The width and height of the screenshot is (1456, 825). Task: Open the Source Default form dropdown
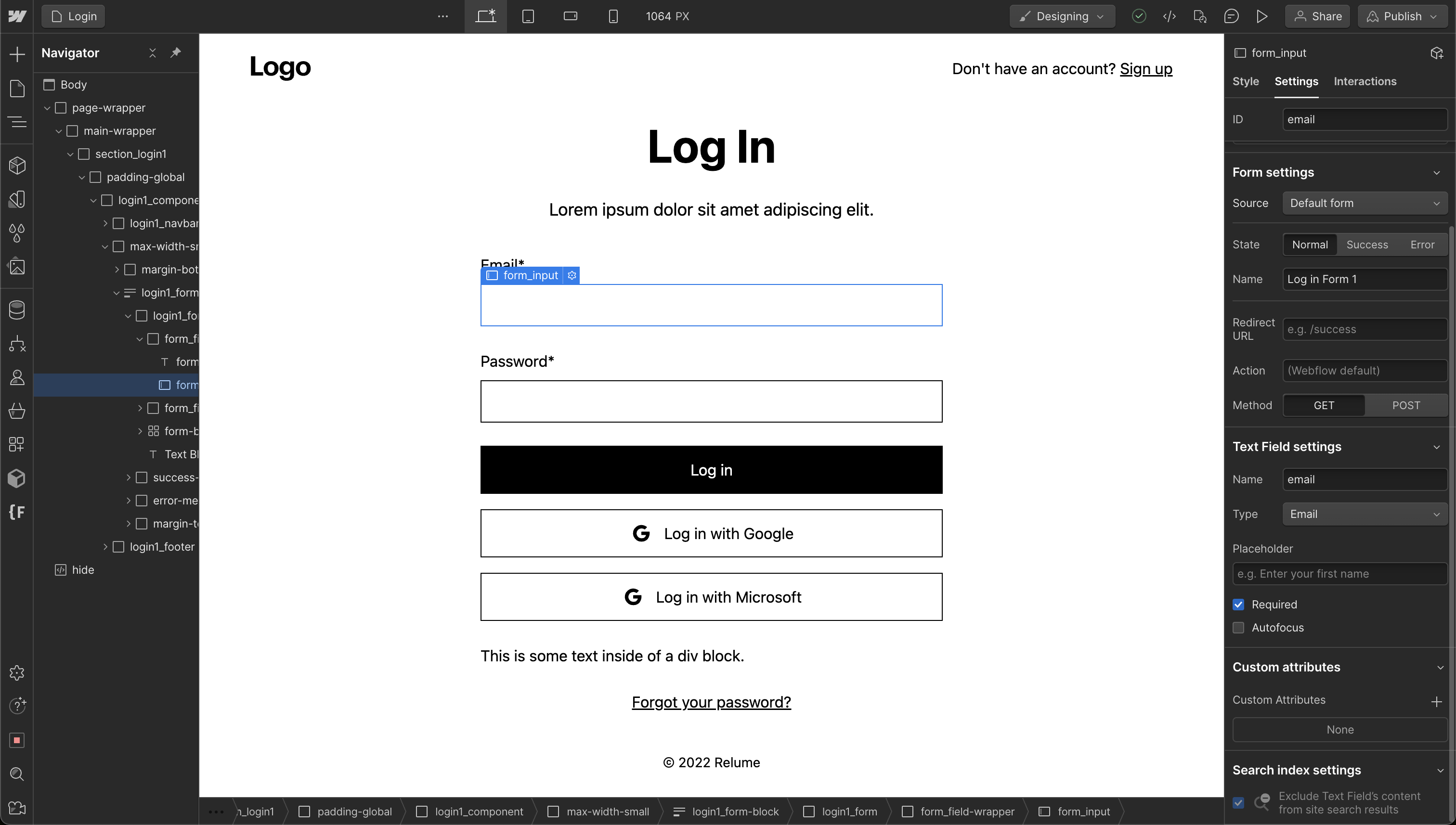coord(1364,203)
